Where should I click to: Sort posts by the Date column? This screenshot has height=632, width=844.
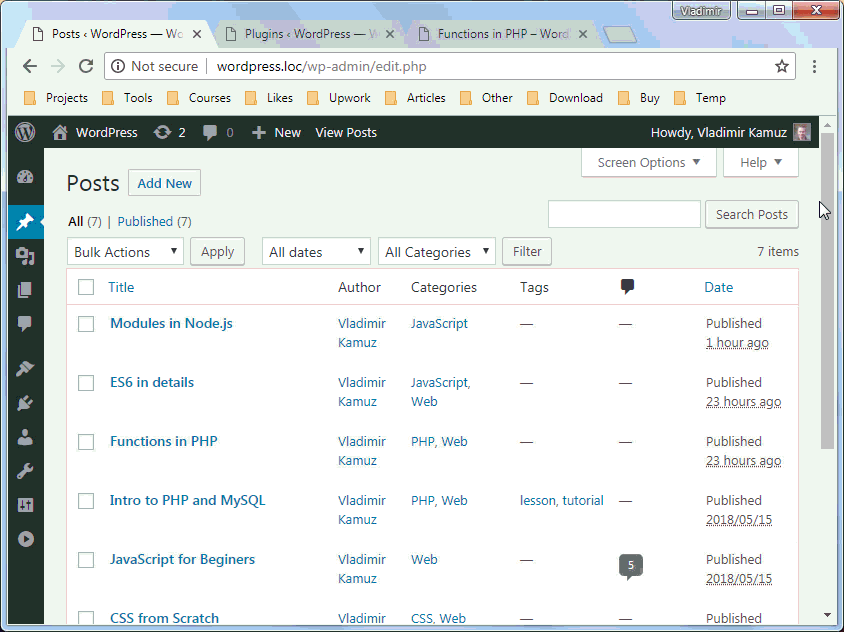[719, 287]
